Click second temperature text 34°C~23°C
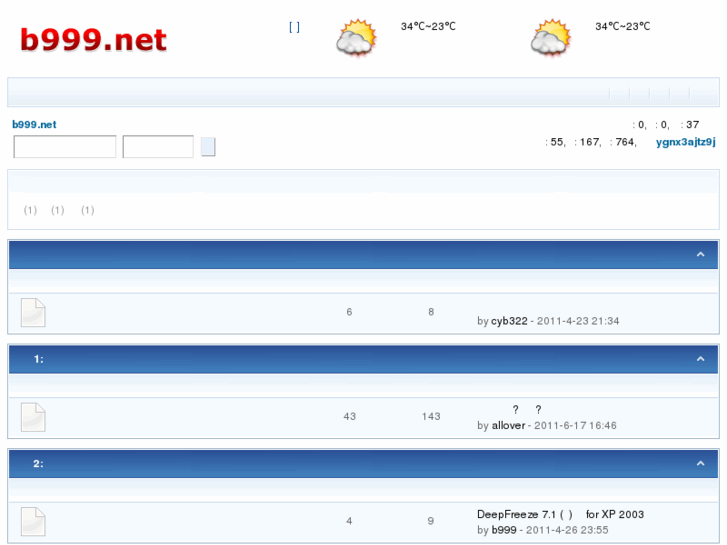The image size is (727, 545). click(623, 26)
